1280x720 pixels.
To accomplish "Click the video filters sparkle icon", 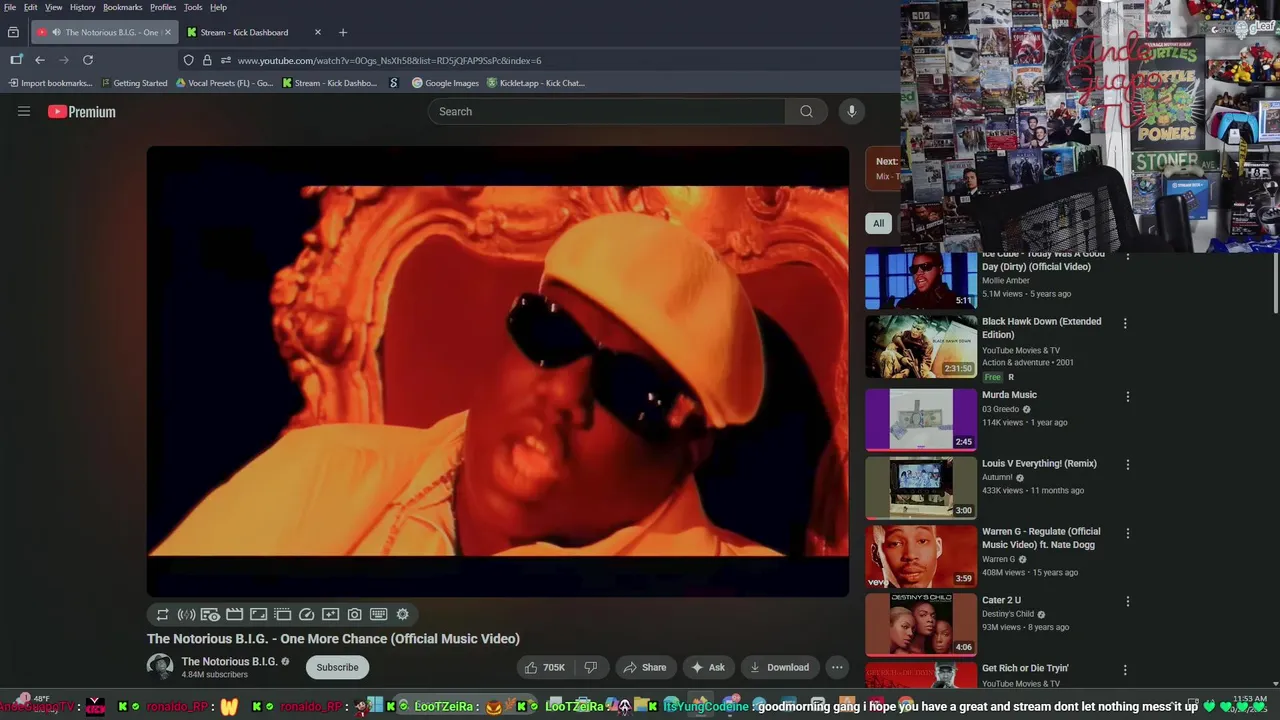I will [330, 614].
